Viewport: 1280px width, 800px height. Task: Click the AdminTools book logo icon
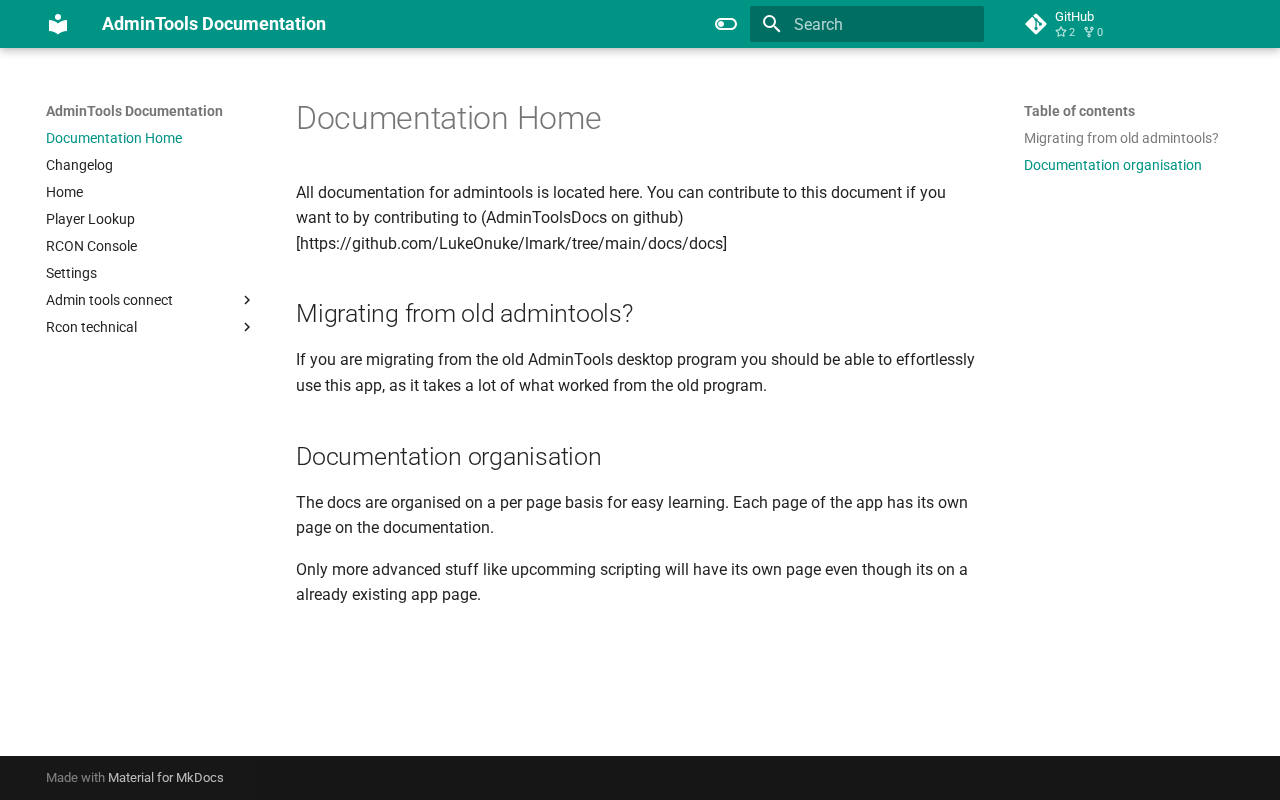click(58, 24)
